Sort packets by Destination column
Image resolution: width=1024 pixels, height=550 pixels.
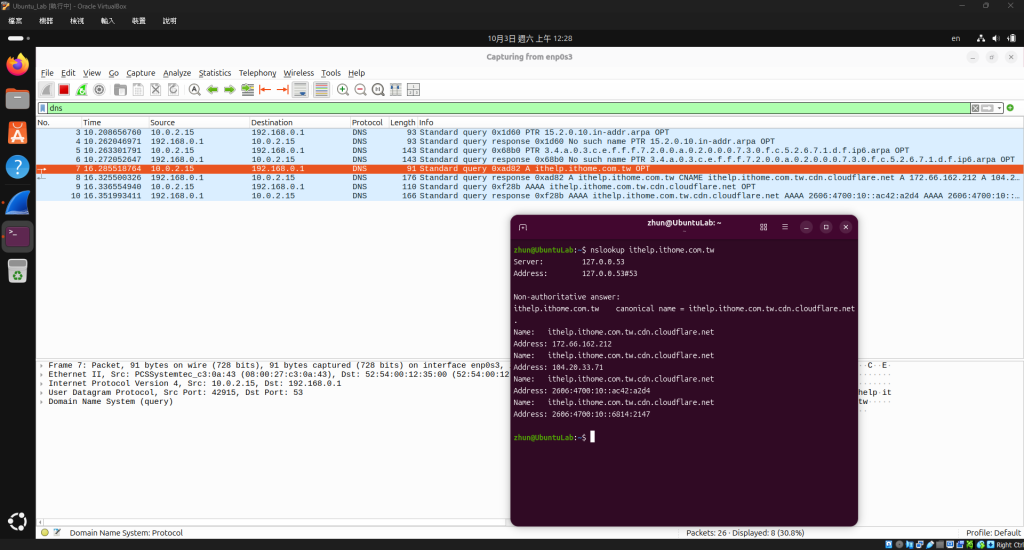click(299, 122)
